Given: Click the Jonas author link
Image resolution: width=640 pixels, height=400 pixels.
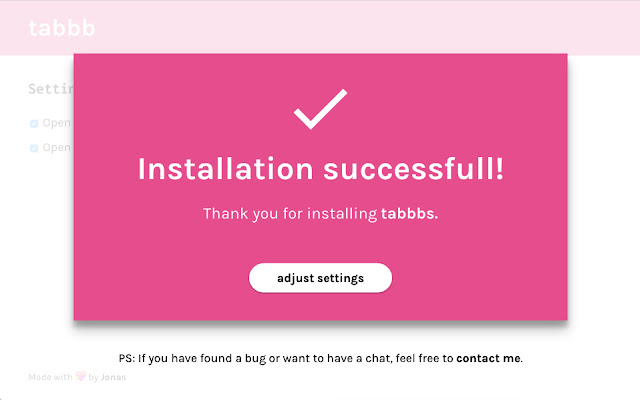Looking at the screenshot, I should click(113, 378).
